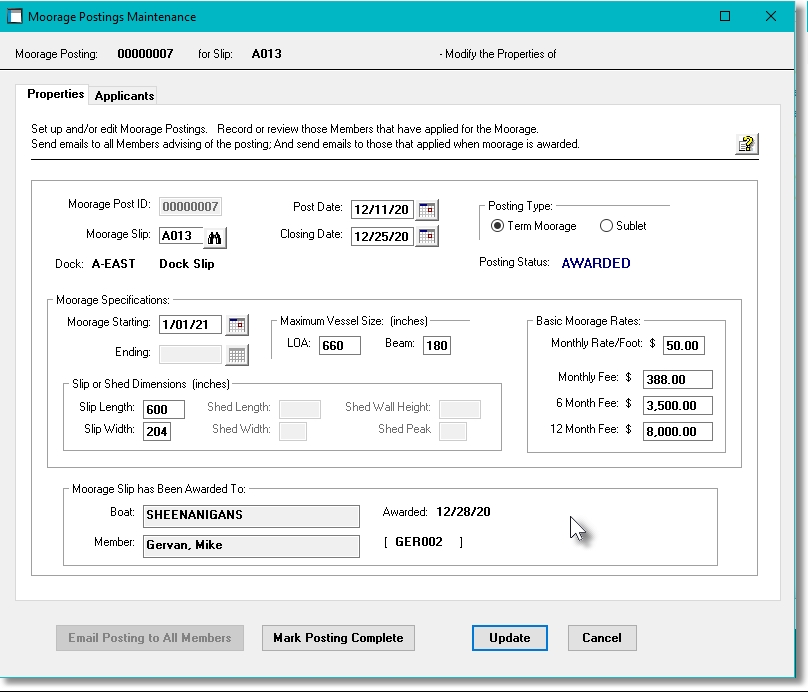Select the Boat name field showing SHEENANIGANS

pyautogui.click(x=250, y=516)
